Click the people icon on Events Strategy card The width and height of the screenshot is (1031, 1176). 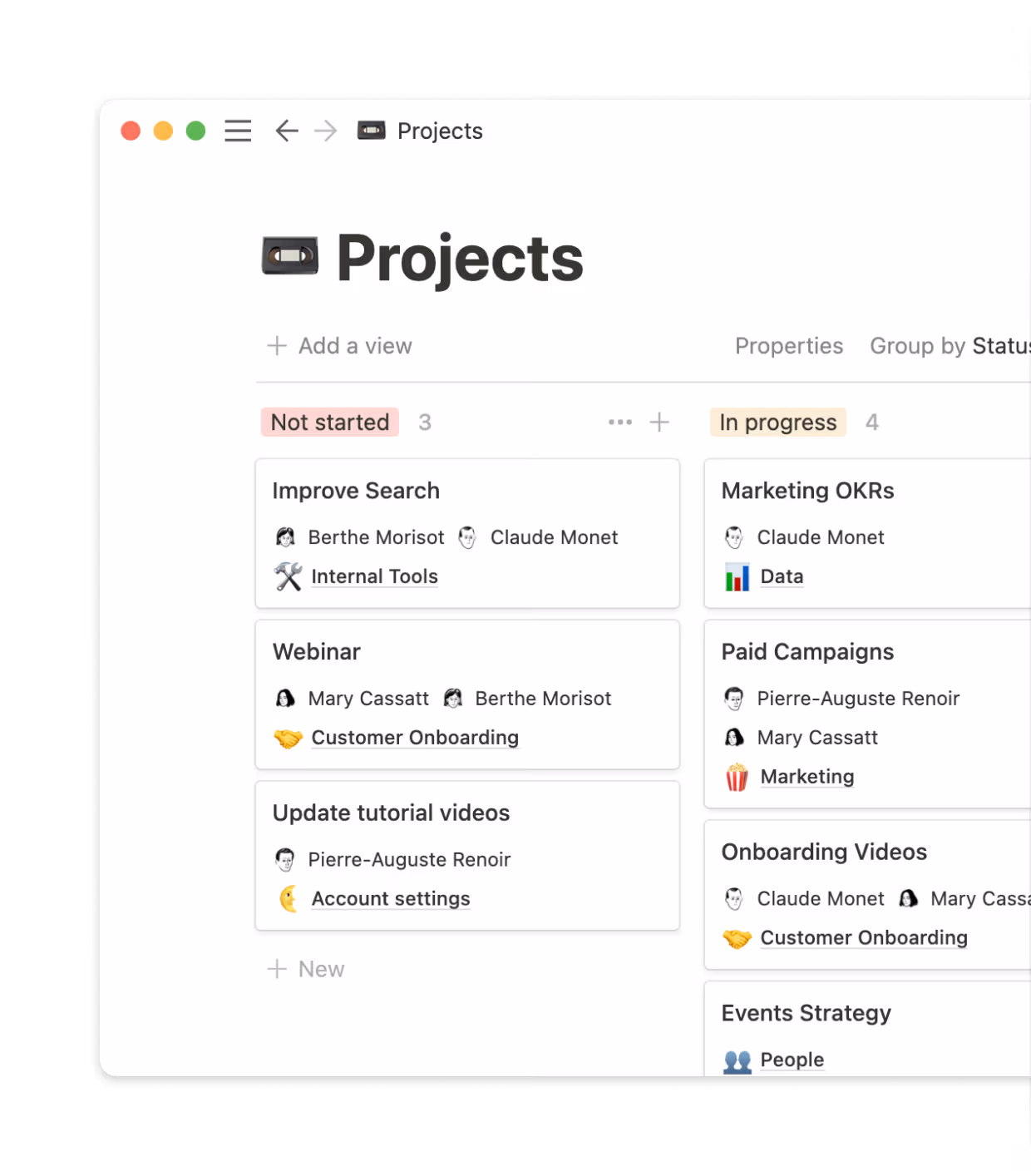(736, 1060)
